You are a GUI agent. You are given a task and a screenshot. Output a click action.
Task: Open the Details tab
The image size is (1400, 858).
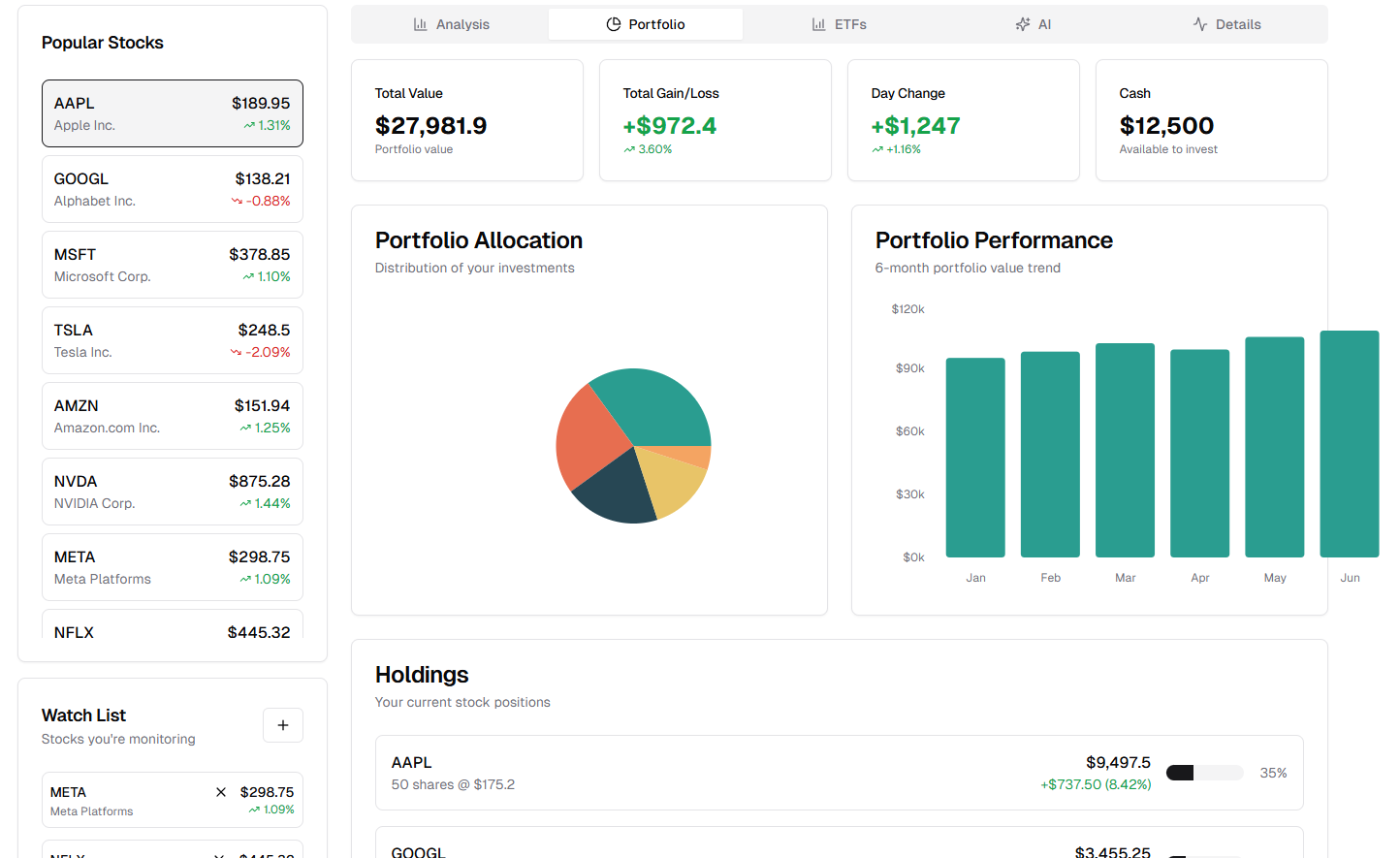pos(1227,24)
